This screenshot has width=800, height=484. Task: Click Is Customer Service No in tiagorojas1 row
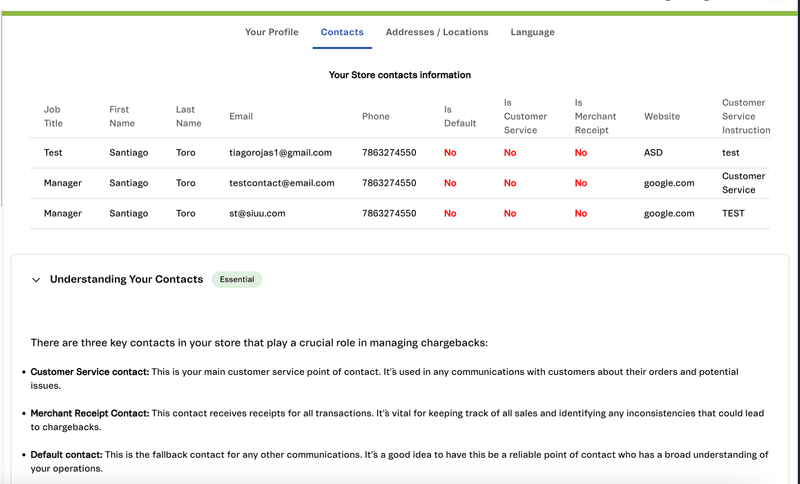(x=510, y=152)
